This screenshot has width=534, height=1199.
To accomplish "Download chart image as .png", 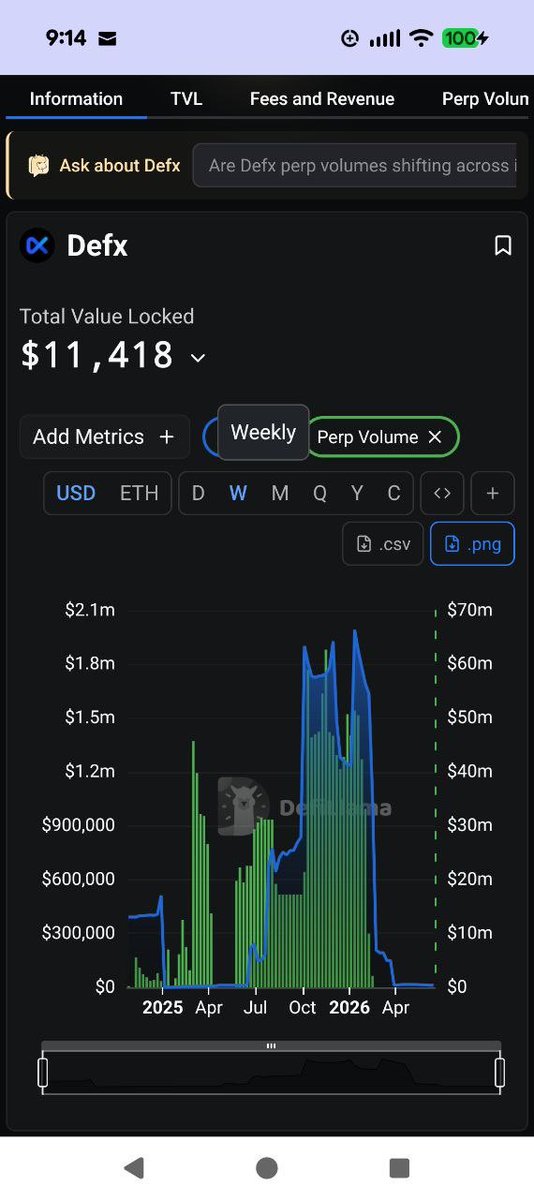I will 472,544.
